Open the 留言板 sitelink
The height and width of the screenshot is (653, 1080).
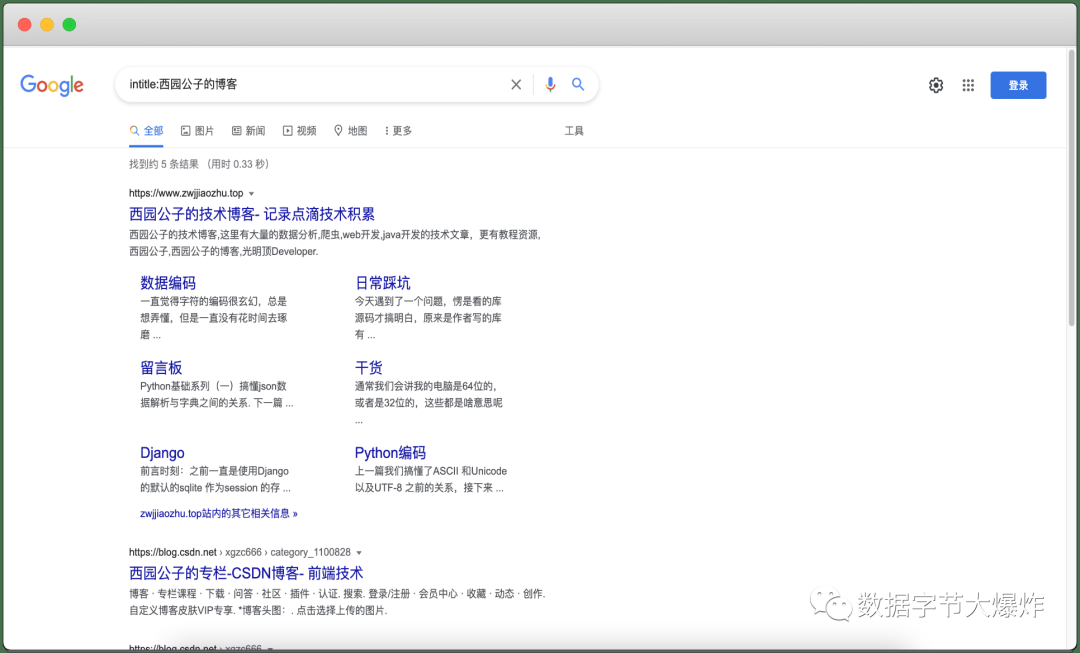(x=161, y=368)
